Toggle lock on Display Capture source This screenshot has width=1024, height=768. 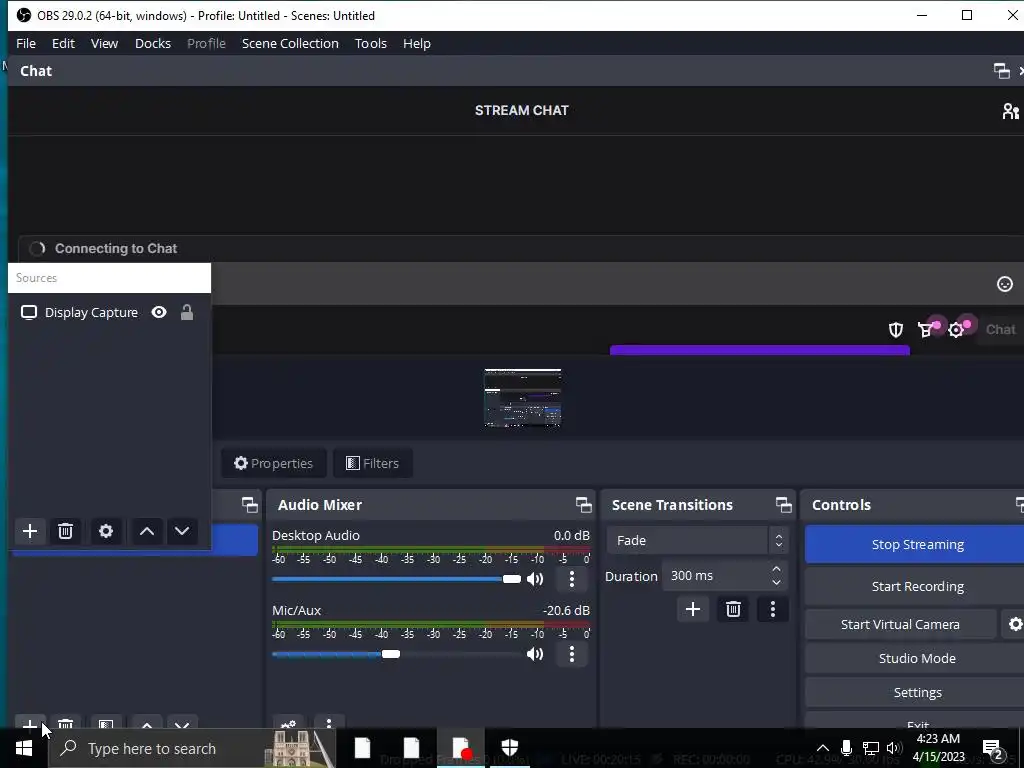click(x=187, y=312)
